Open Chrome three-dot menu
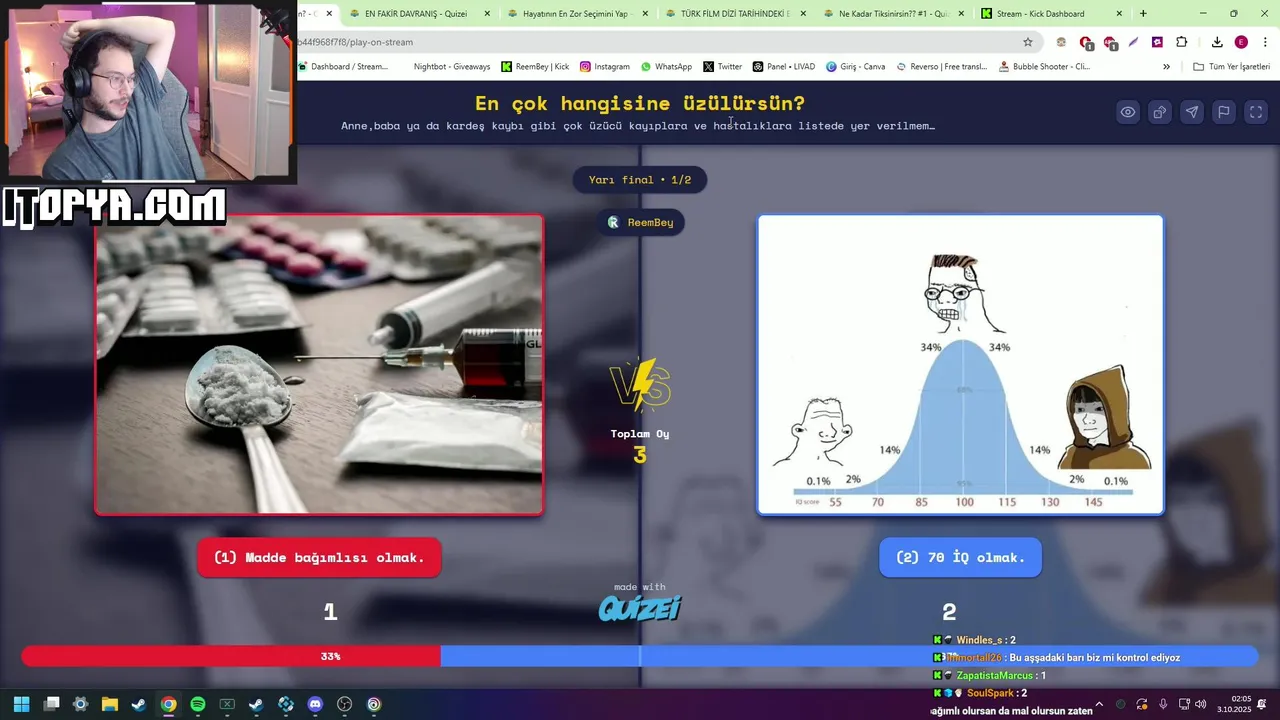 [1265, 42]
